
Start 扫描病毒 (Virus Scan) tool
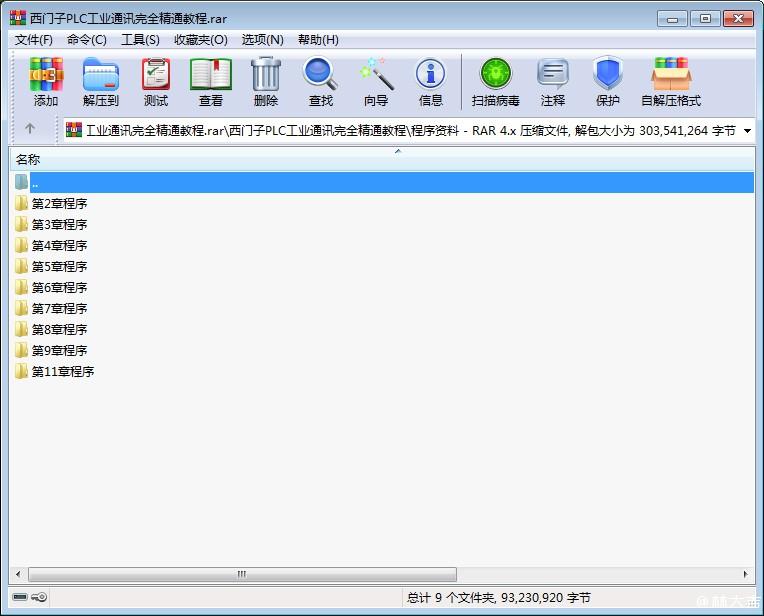(x=495, y=82)
